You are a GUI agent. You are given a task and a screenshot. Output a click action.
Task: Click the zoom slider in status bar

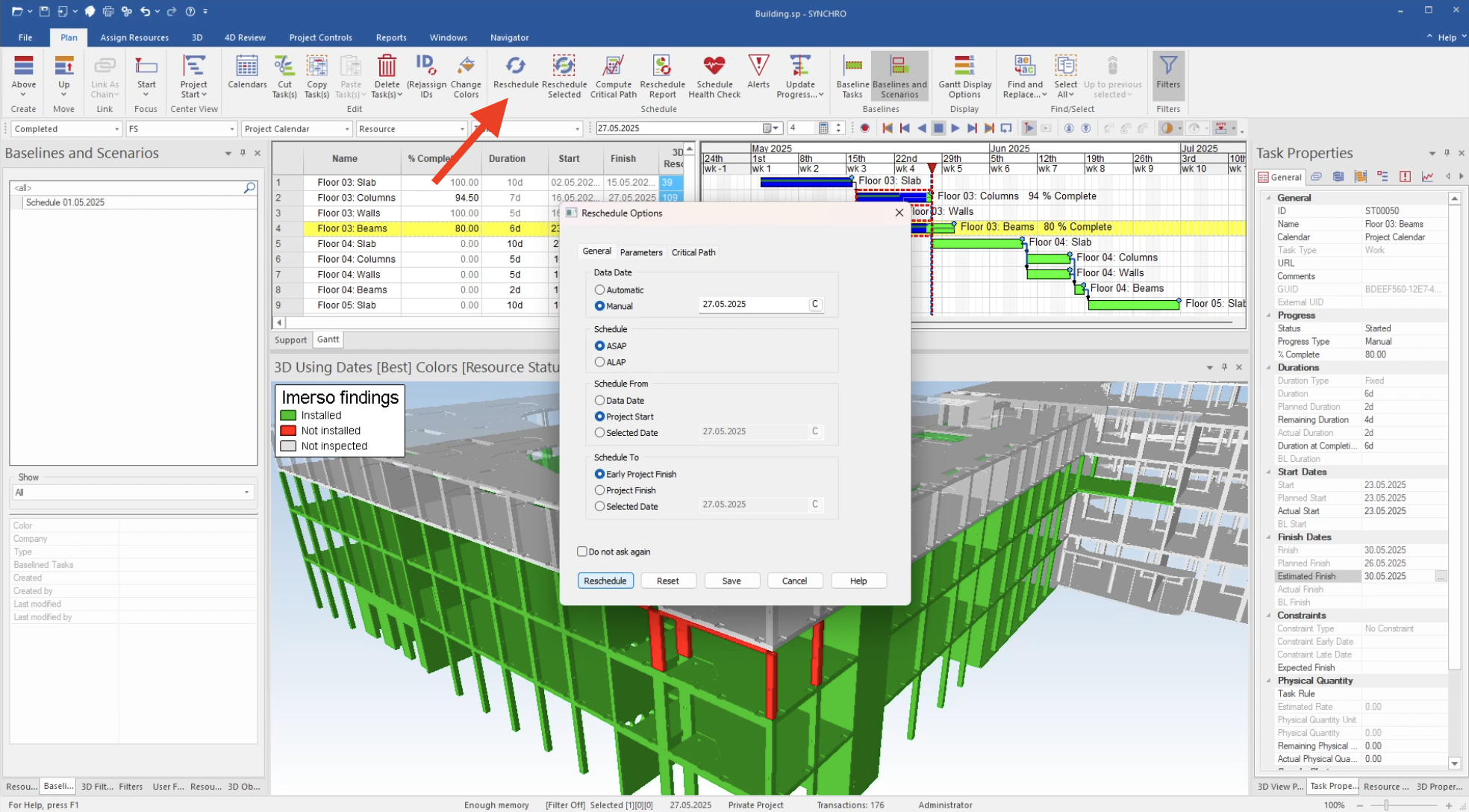coord(1385,805)
